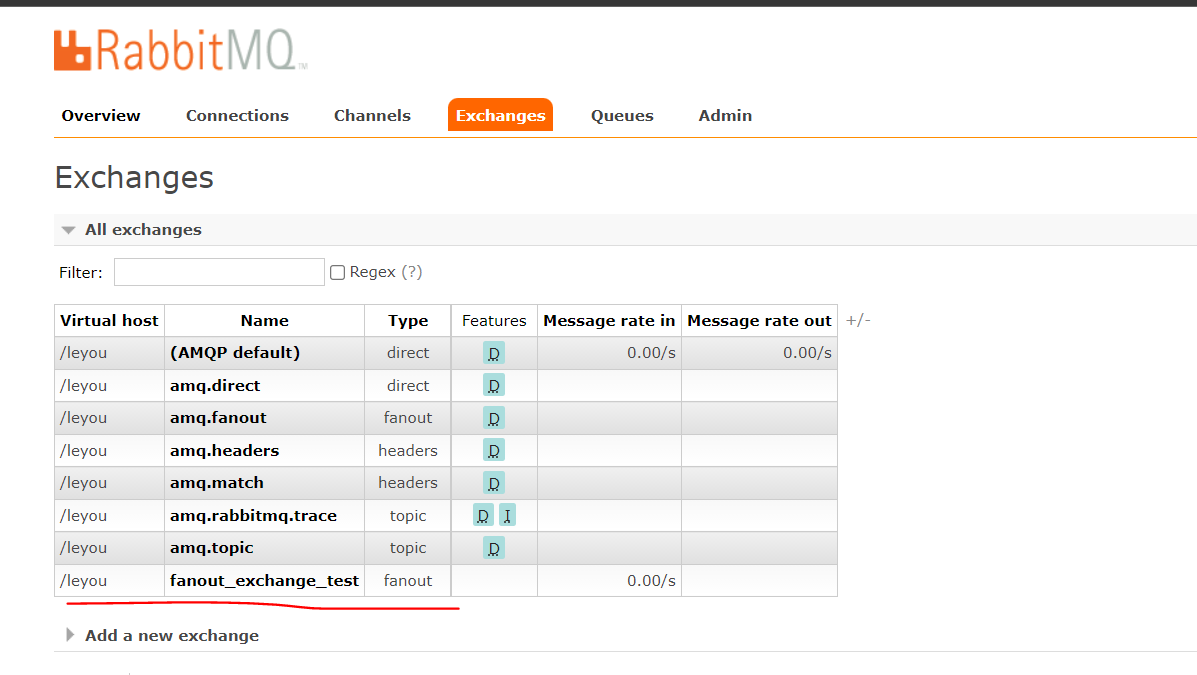Sort by Virtual host column header
This screenshot has height=675, width=1197.
coord(109,321)
